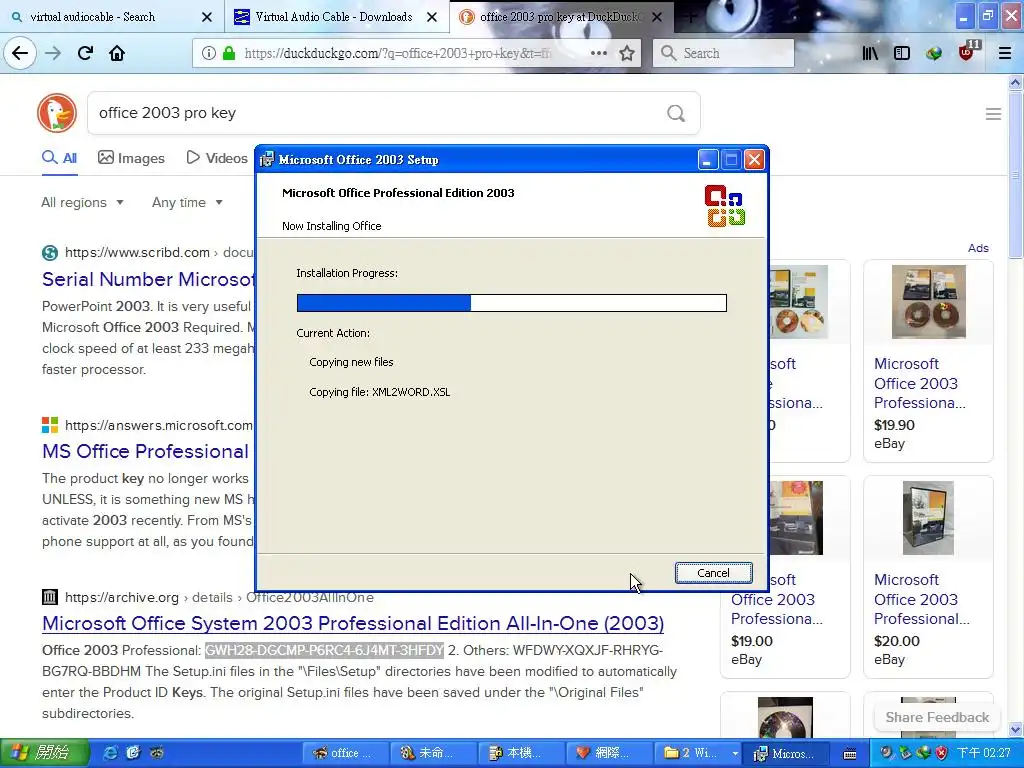Screen dimensions: 1024x768
Task: Bookmark this page with the star icon
Action: [x=627, y=53]
